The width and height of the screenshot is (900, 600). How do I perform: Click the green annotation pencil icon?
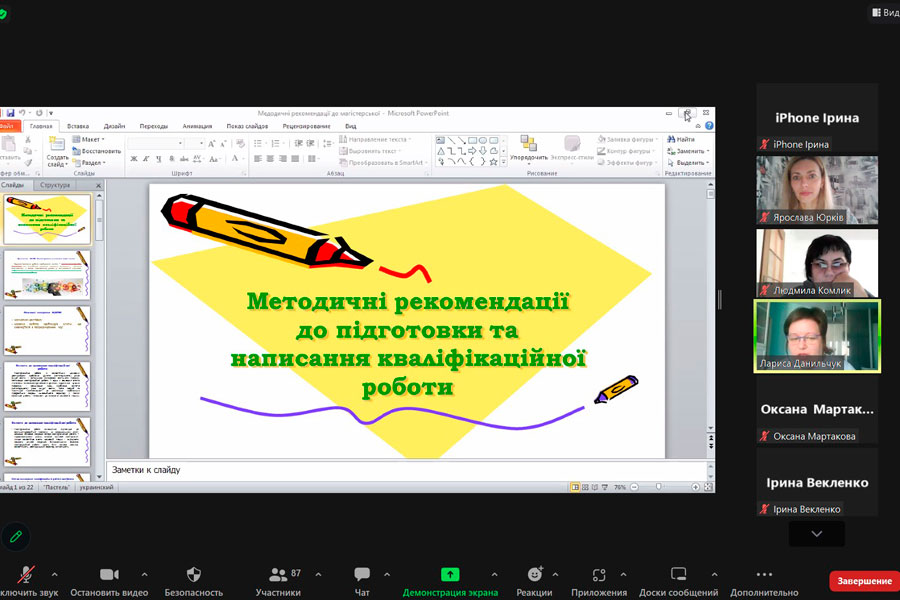(15, 536)
